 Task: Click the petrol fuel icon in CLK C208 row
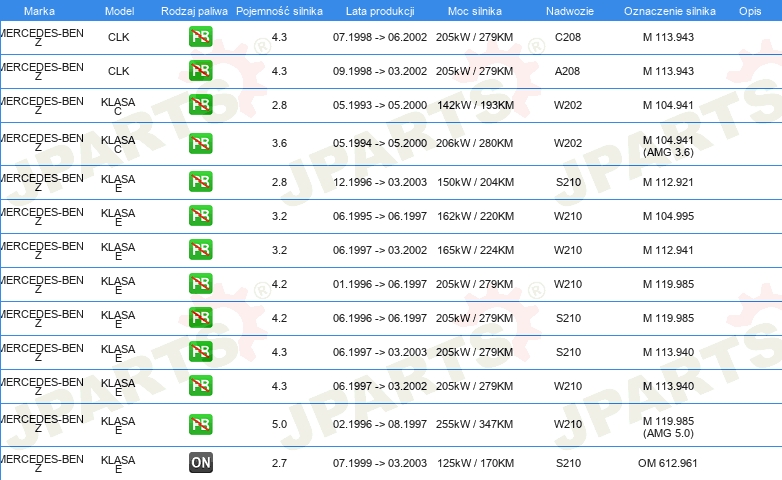[x=200, y=37]
